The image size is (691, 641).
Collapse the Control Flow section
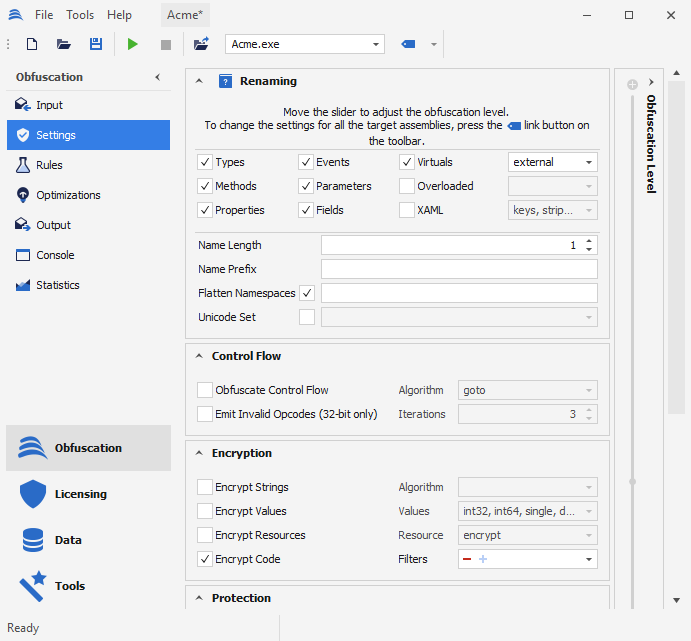[198, 356]
